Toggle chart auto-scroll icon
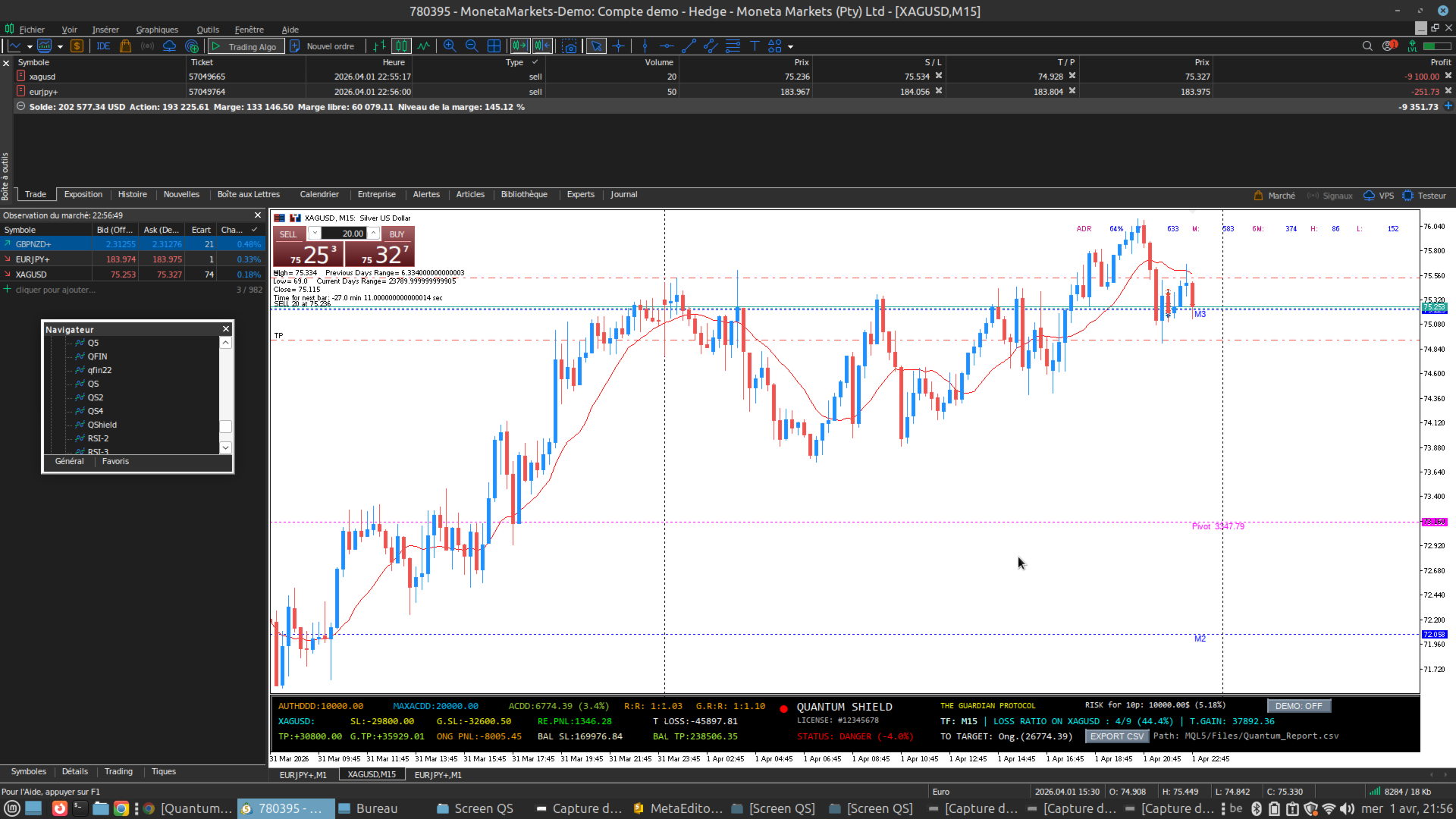The height and width of the screenshot is (819, 1456). (x=519, y=46)
